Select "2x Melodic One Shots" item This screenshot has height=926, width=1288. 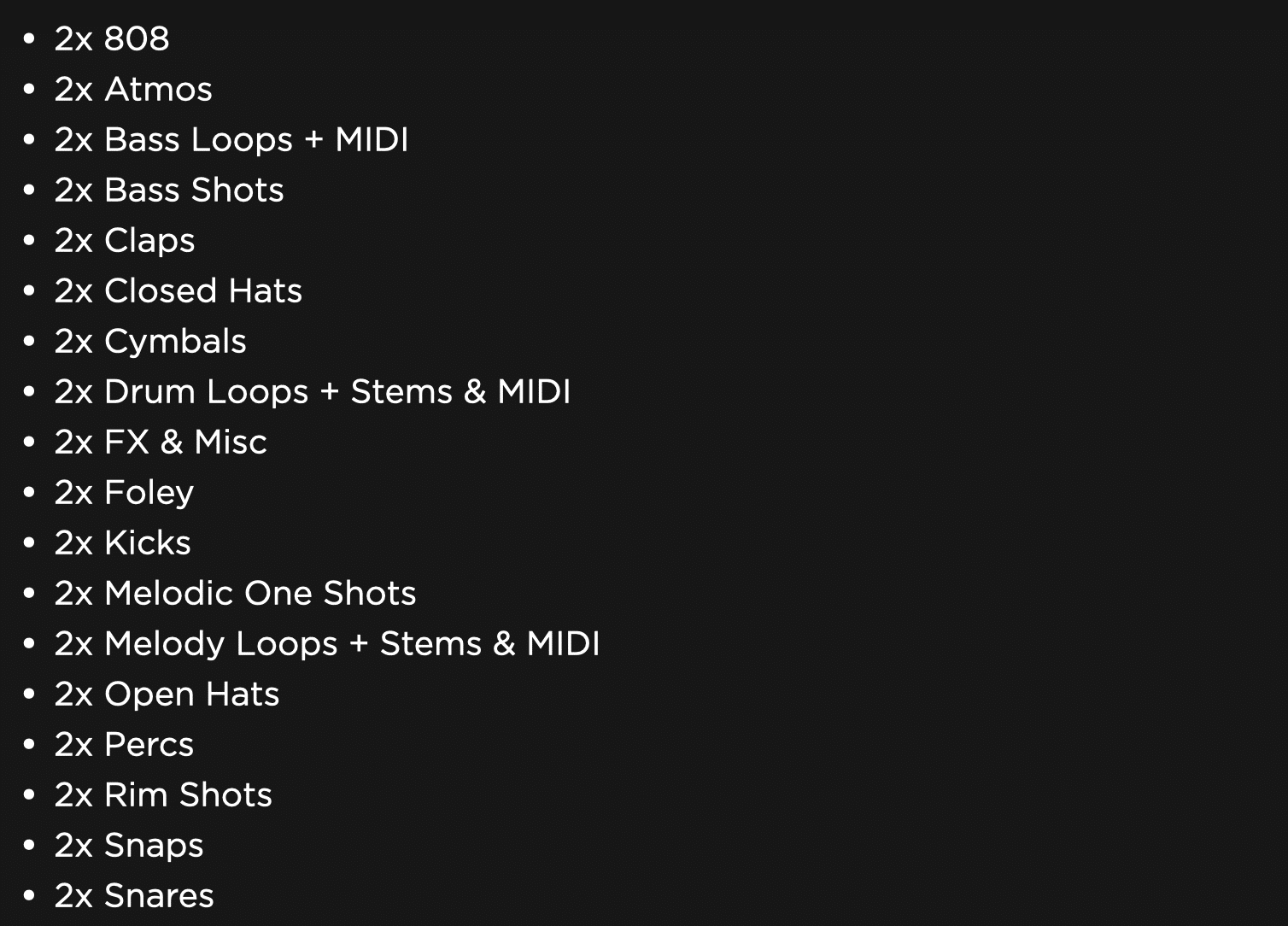point(236,593)
